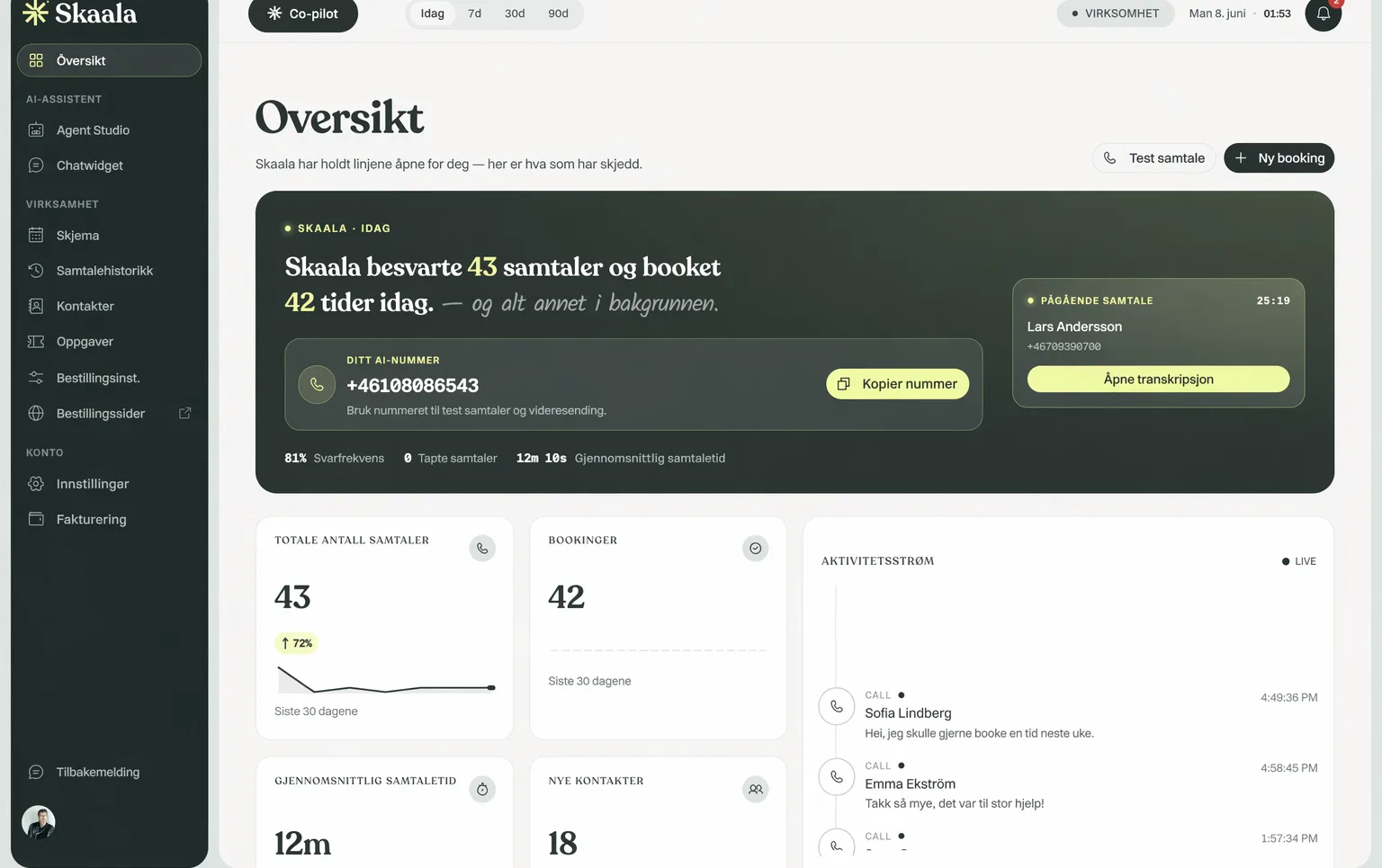Image resolution: width=1382 pixels, height=868 pixels.
Task: Click 12m 10s Gjennomsnittlig samtaletid stat
Action: (621, 458)
